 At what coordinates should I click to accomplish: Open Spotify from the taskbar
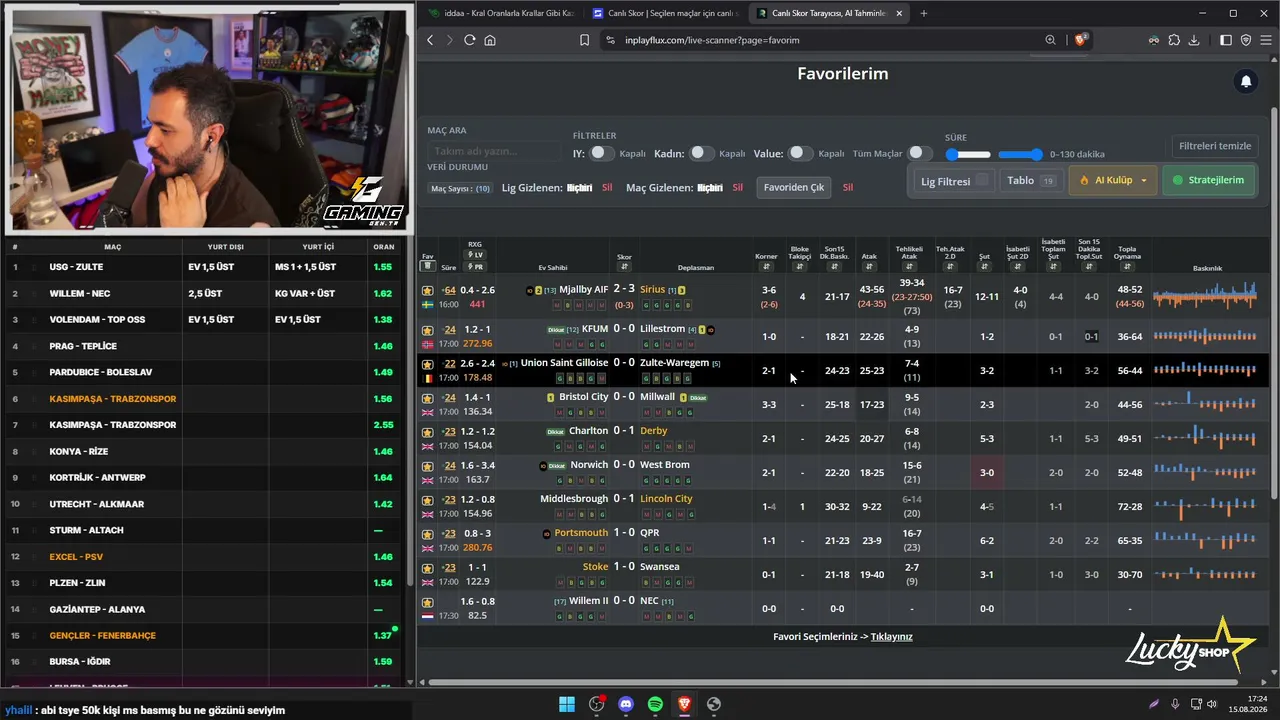655,704
